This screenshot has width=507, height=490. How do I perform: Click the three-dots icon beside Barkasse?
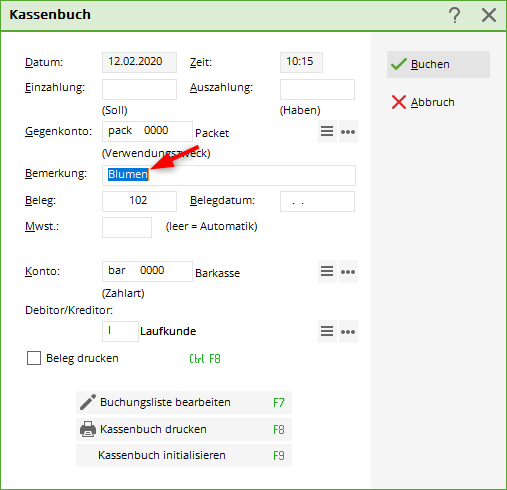click(x=348, y=271)
